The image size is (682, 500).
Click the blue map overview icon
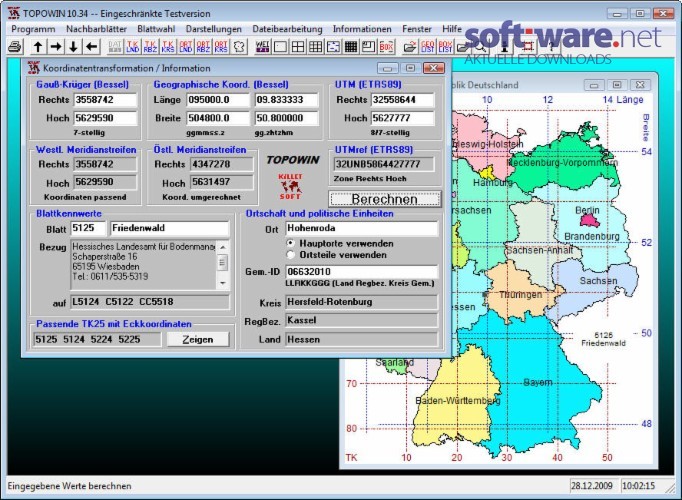(x=333, y=47)
